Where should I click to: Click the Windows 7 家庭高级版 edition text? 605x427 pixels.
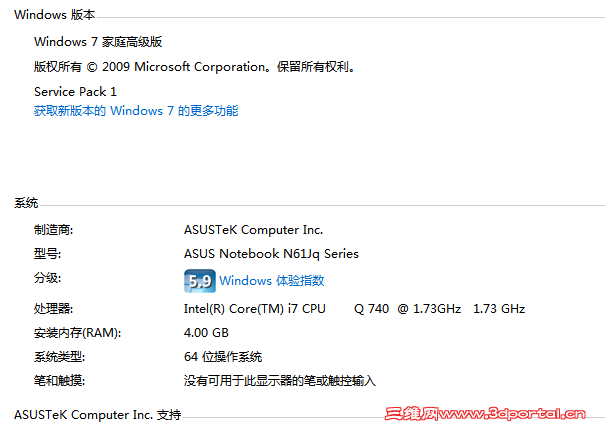[x=98, y=42]
